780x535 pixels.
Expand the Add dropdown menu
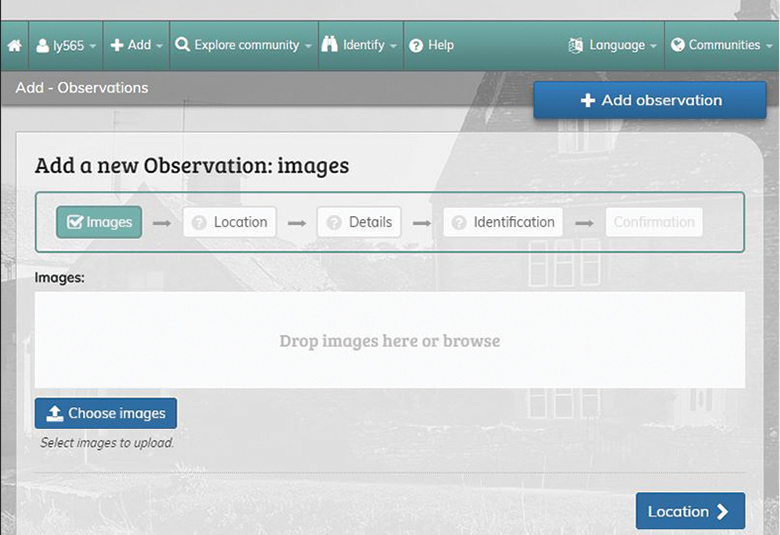coord(136,45)
